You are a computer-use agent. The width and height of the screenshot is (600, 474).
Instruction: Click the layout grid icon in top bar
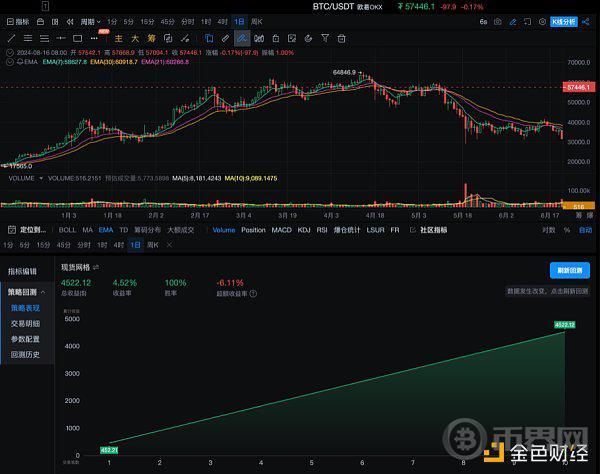click(x=55, y=22)
